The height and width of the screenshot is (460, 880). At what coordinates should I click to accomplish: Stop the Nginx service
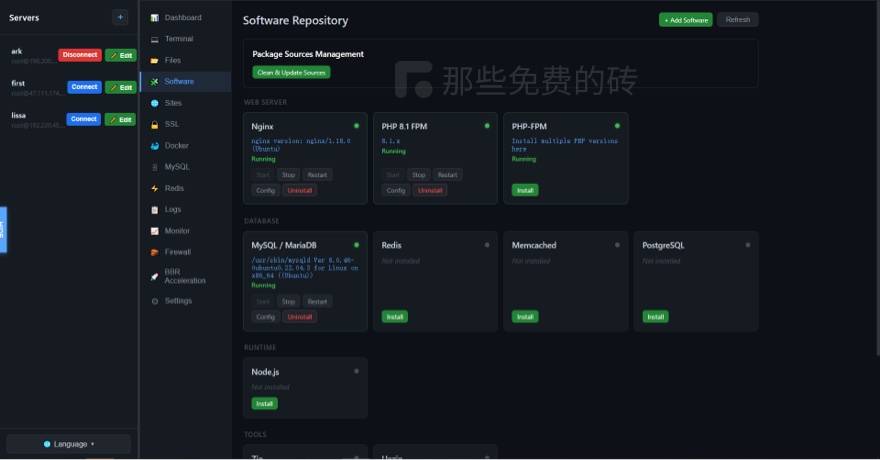[x=288, y=175]
